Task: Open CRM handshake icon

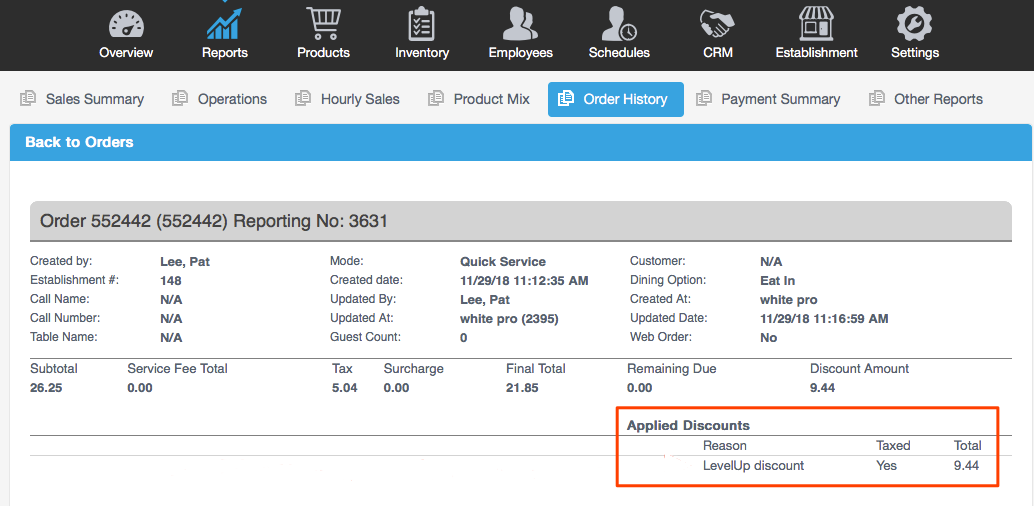Action: 717,24
